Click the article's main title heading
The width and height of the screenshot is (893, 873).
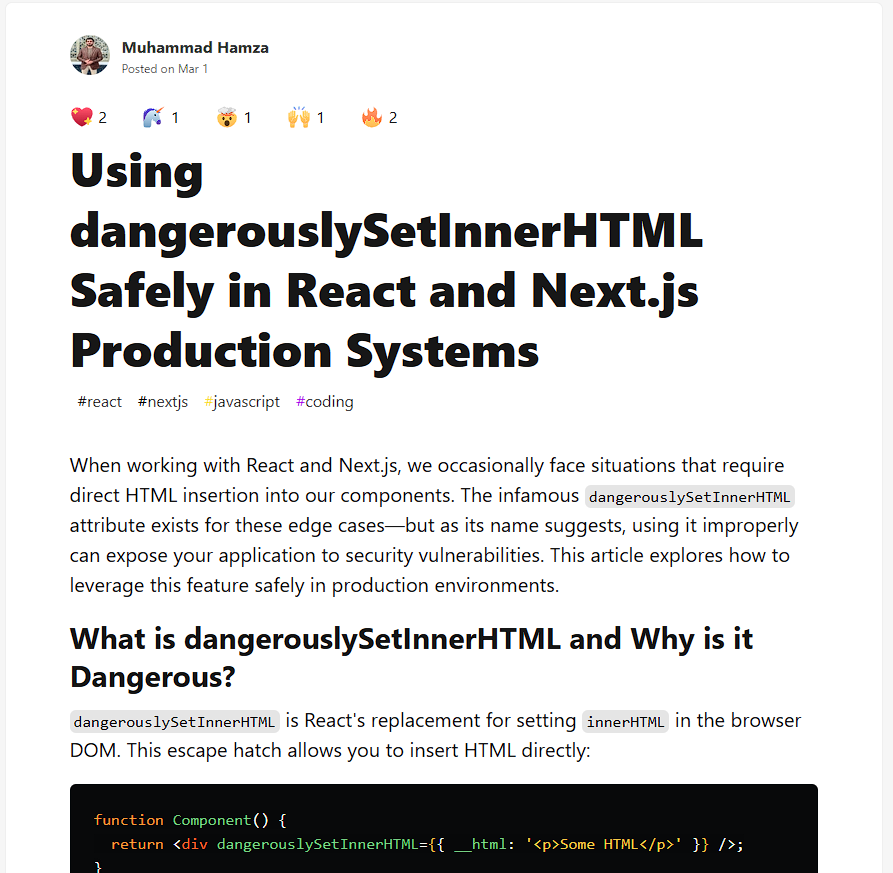386,261
